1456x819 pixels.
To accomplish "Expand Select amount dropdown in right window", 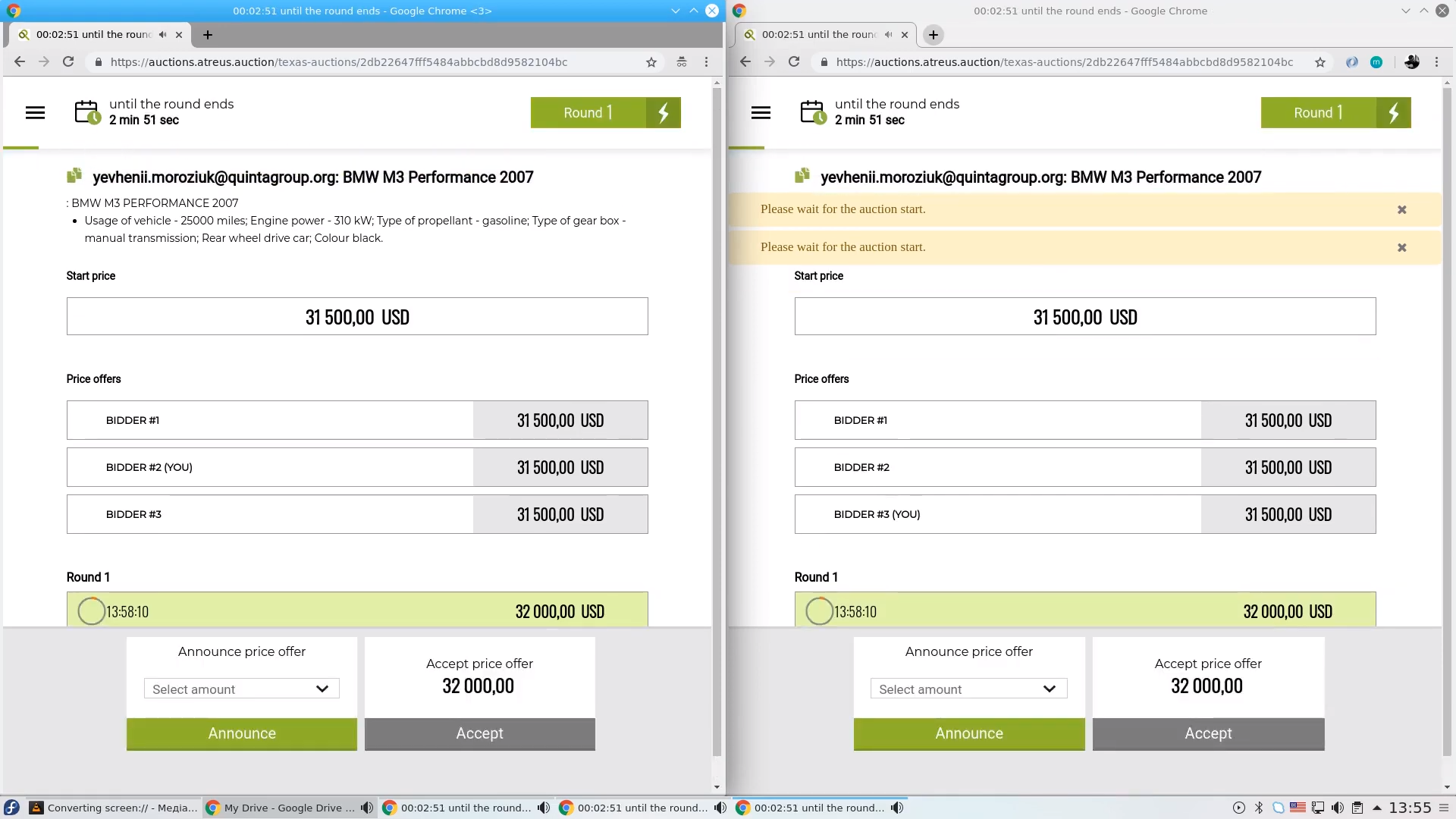I will (968, 689).
